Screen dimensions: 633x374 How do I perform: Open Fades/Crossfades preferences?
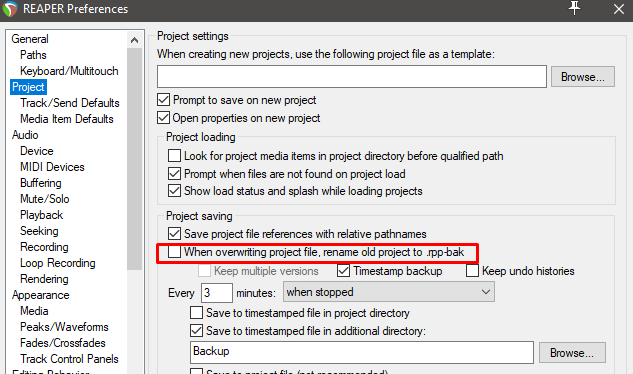coord(63,343)
